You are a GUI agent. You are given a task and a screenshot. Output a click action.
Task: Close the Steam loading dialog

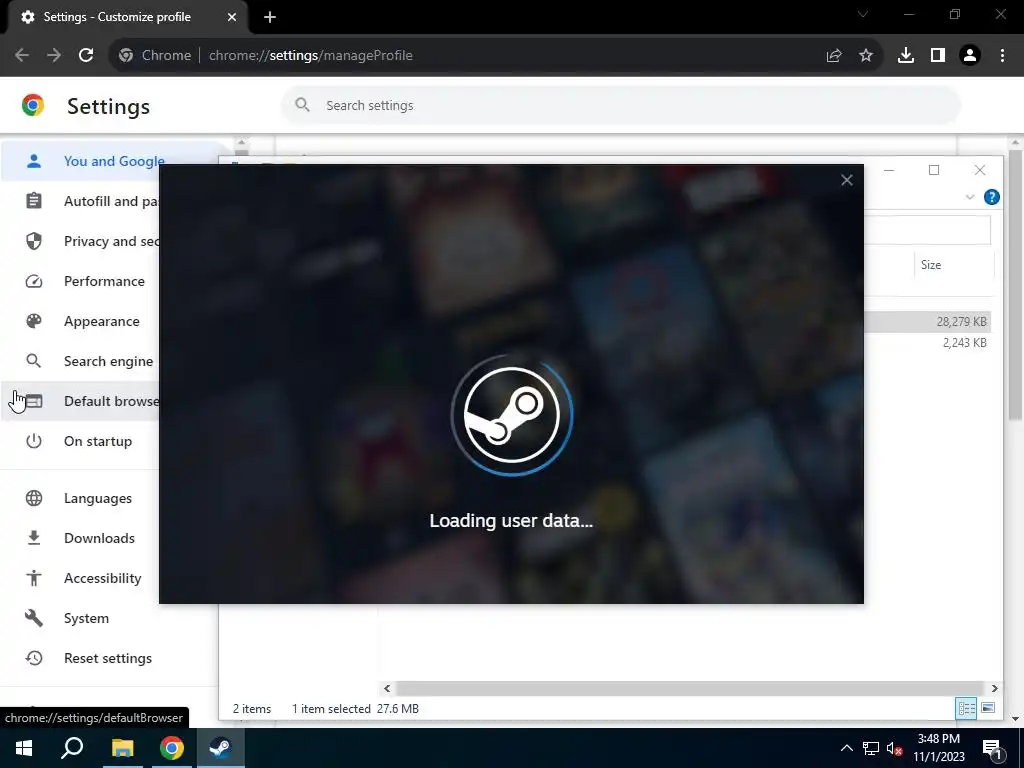(x=846, y=180)
